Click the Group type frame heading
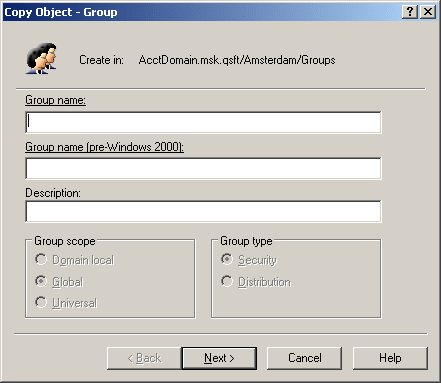 click(246, 241)
